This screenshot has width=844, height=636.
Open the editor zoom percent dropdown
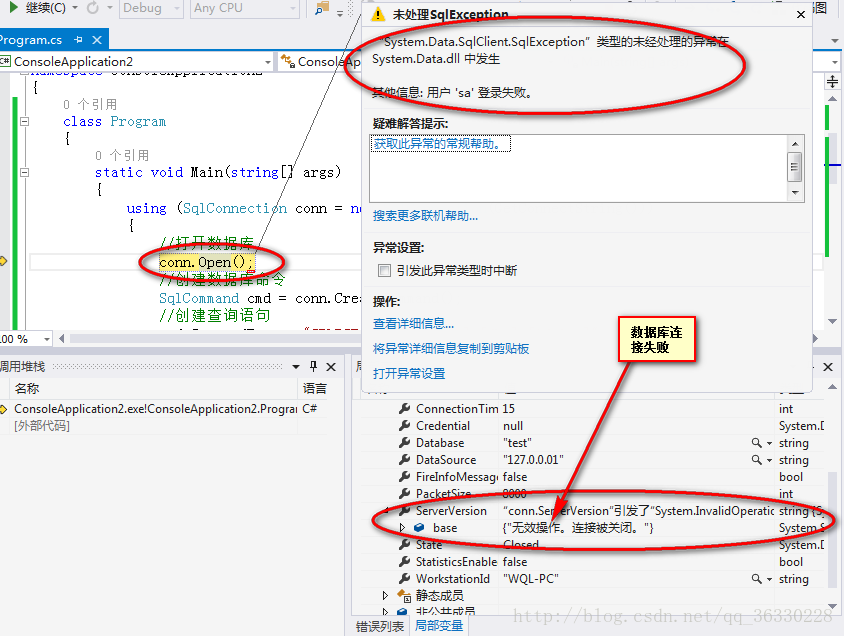[47, 339]
